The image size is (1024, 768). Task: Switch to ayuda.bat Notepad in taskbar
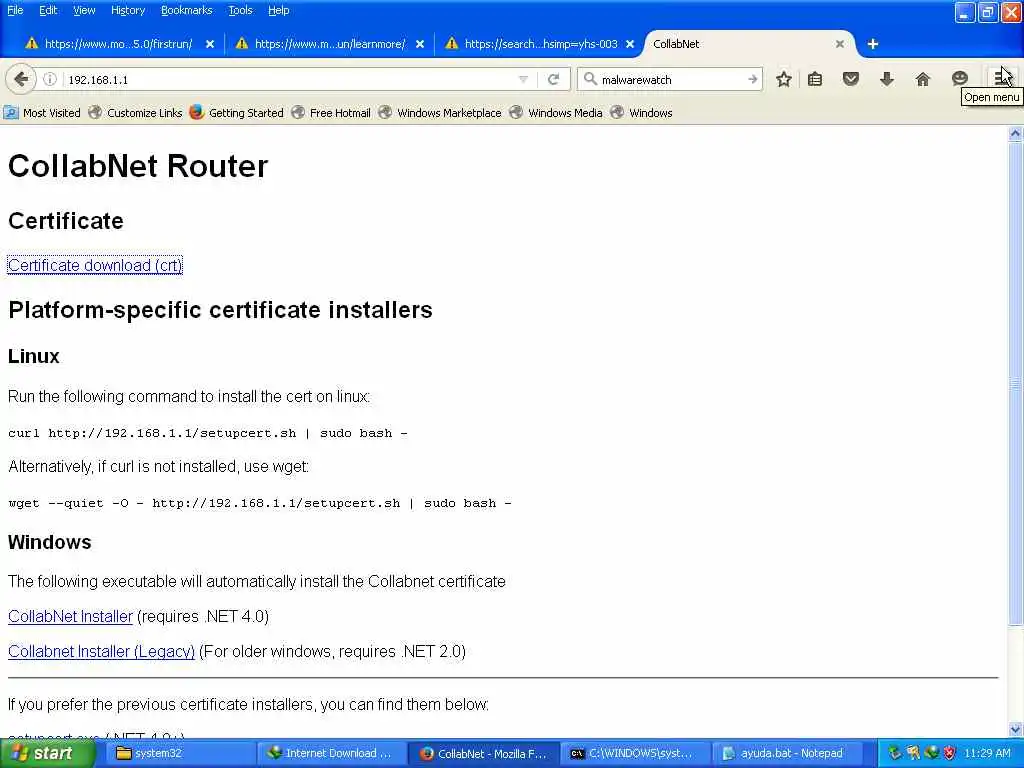[786, 753]
